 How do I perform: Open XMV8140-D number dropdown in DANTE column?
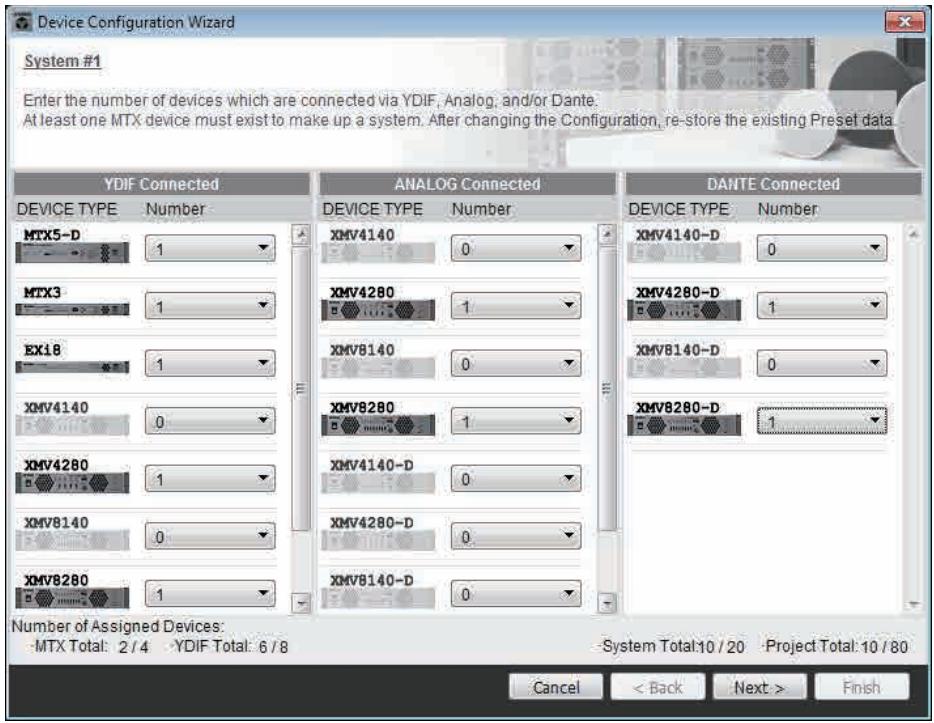click(x=821, y=364)
